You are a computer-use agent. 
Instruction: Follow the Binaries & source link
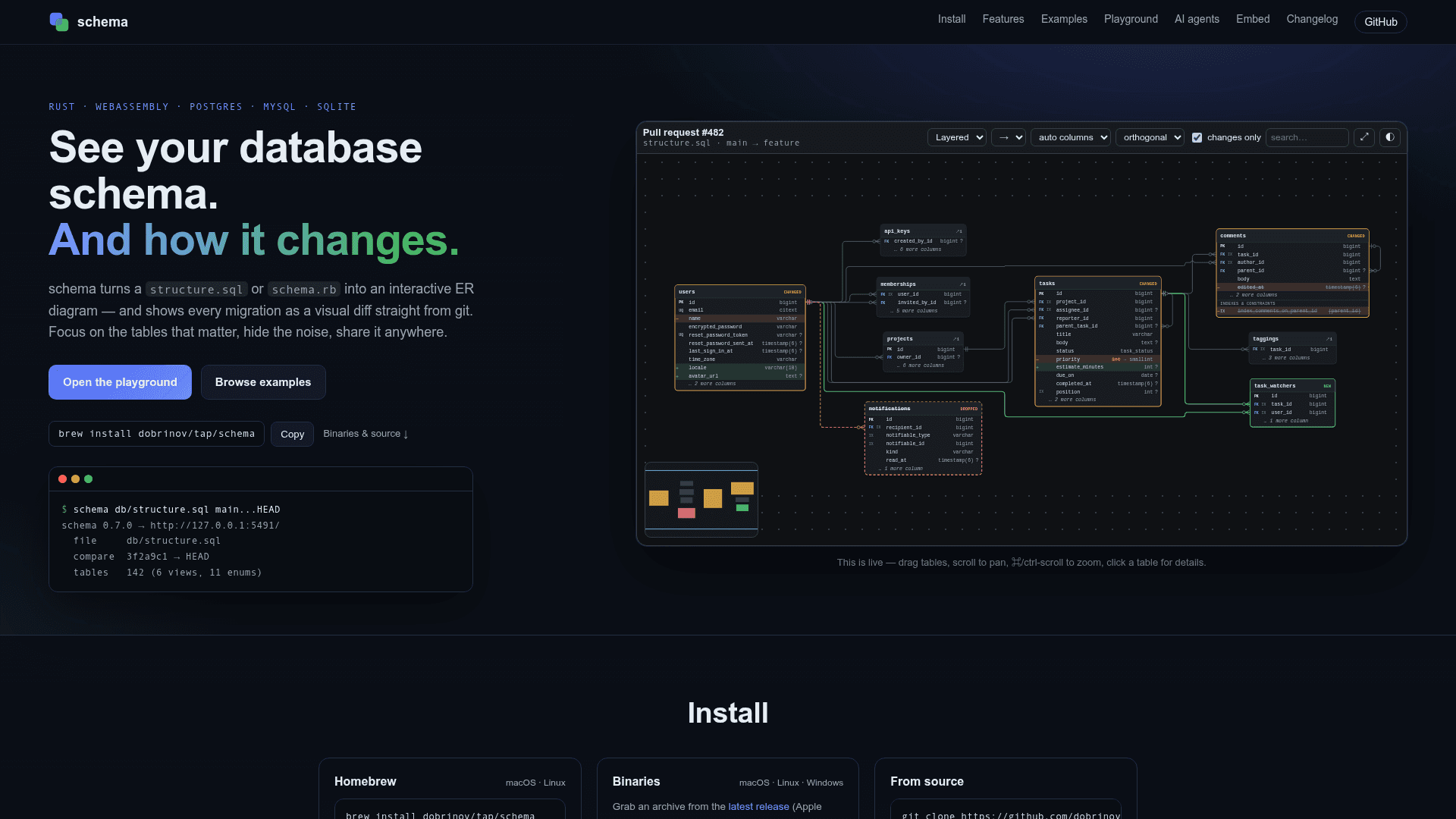point(366,434)
